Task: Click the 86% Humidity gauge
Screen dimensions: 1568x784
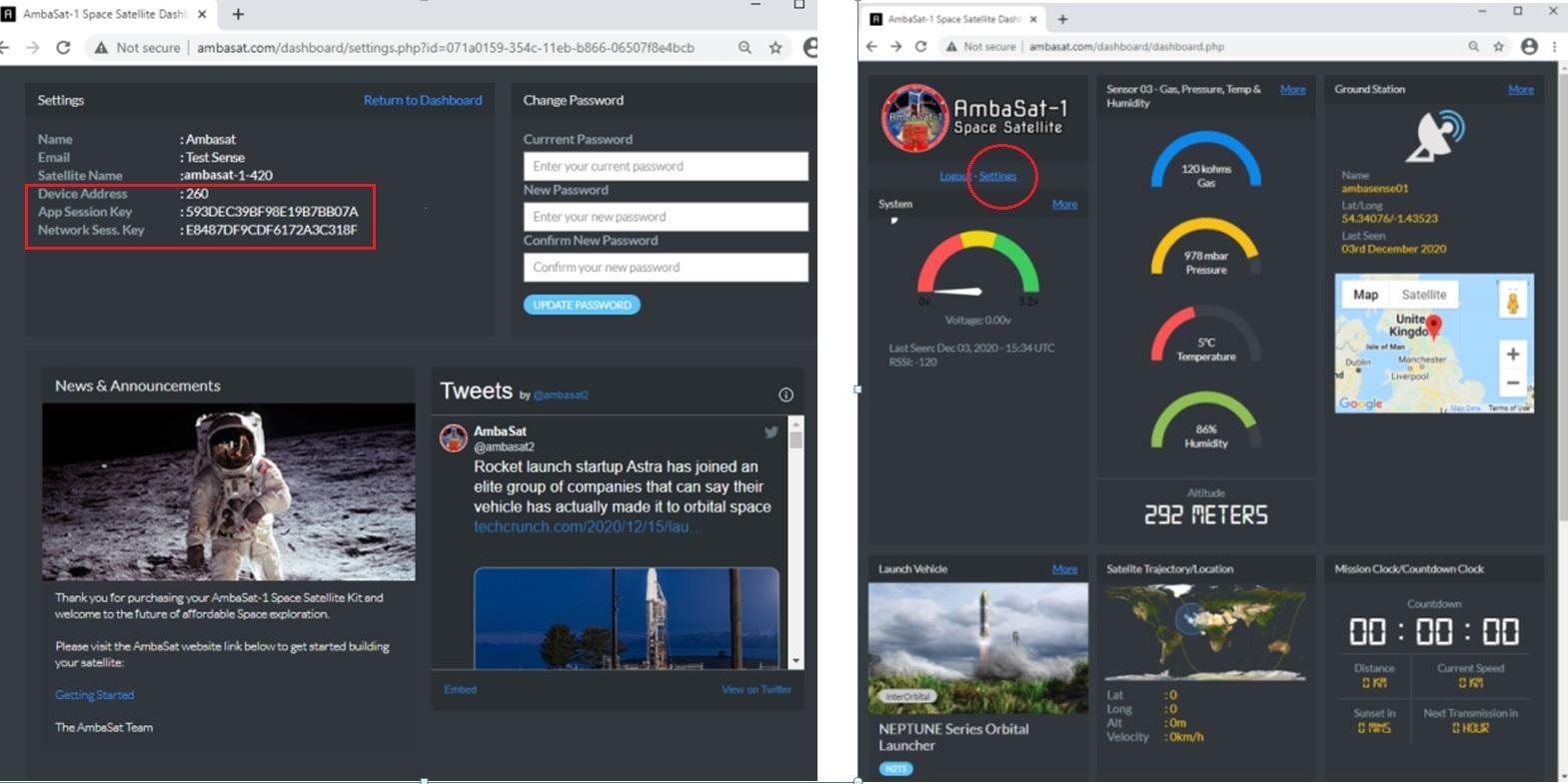Action: [x=1205, y=421]
